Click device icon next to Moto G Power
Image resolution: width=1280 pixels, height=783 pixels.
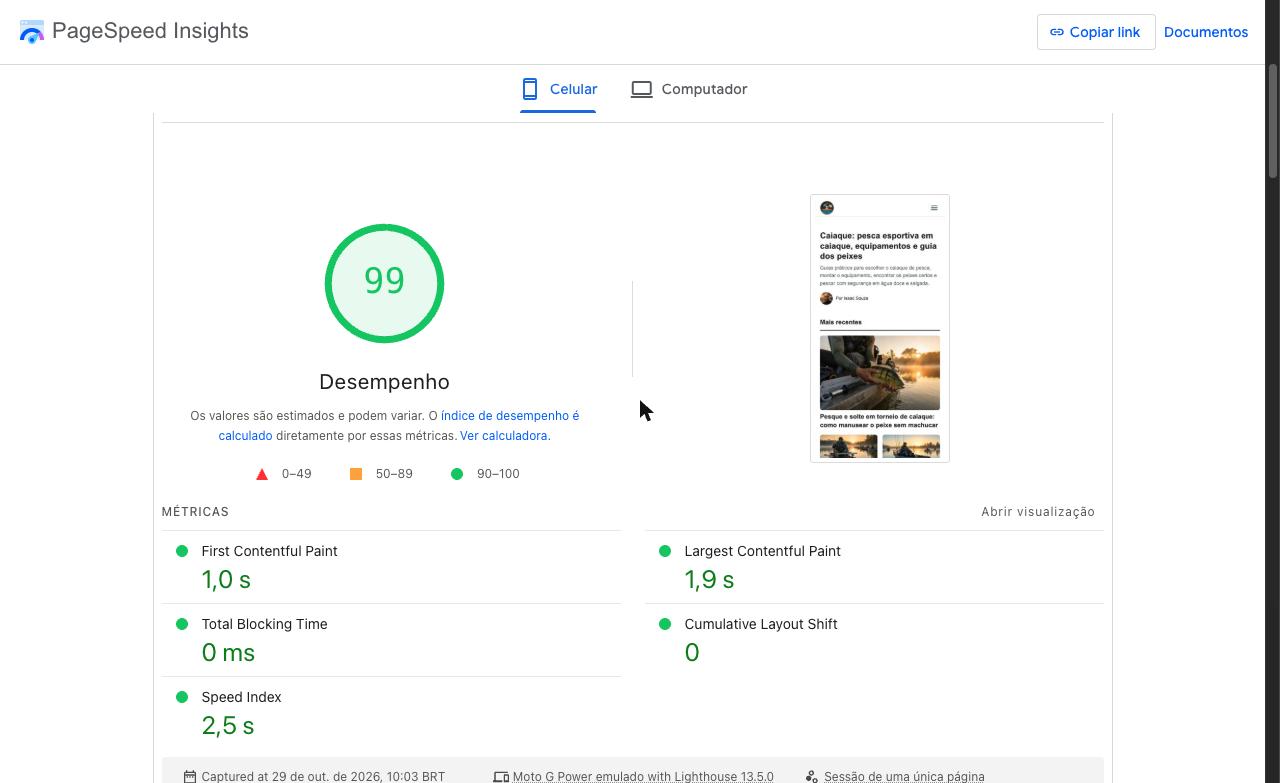501,776
